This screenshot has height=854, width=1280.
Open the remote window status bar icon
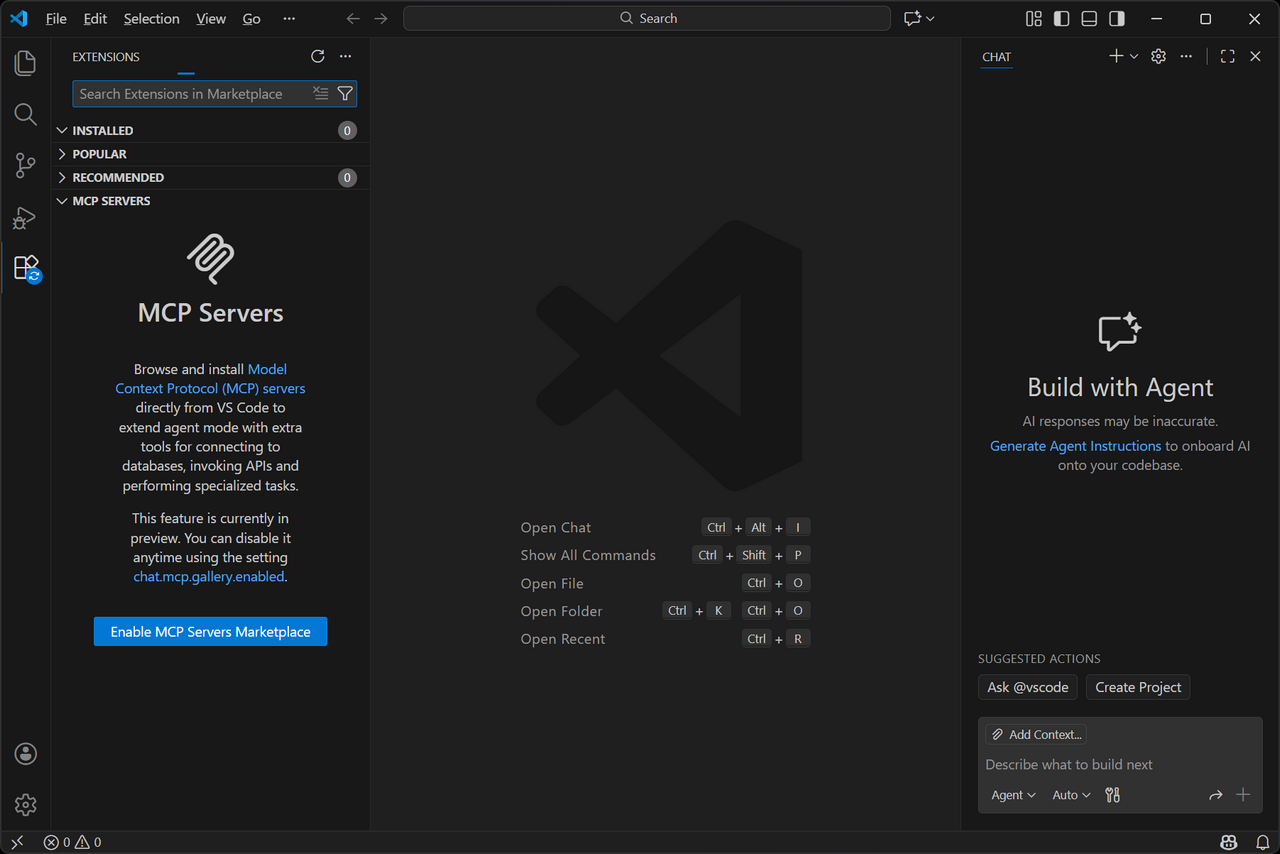(x=17, y=842)
